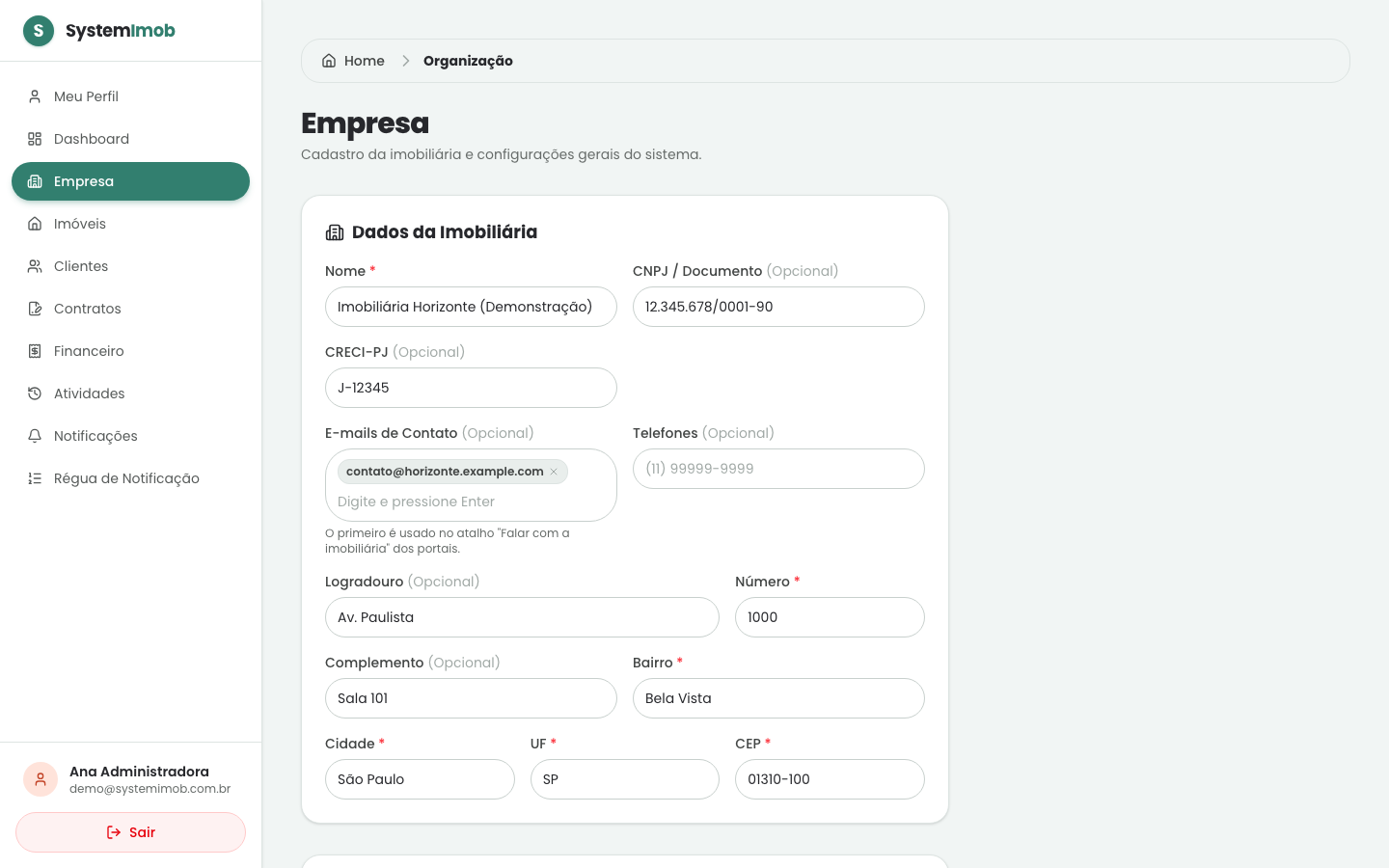The height and width of the screenshot is (868, 1389).
Task: Click the building icon beside Dados da Imobiliária
Action: click(335, 232)
